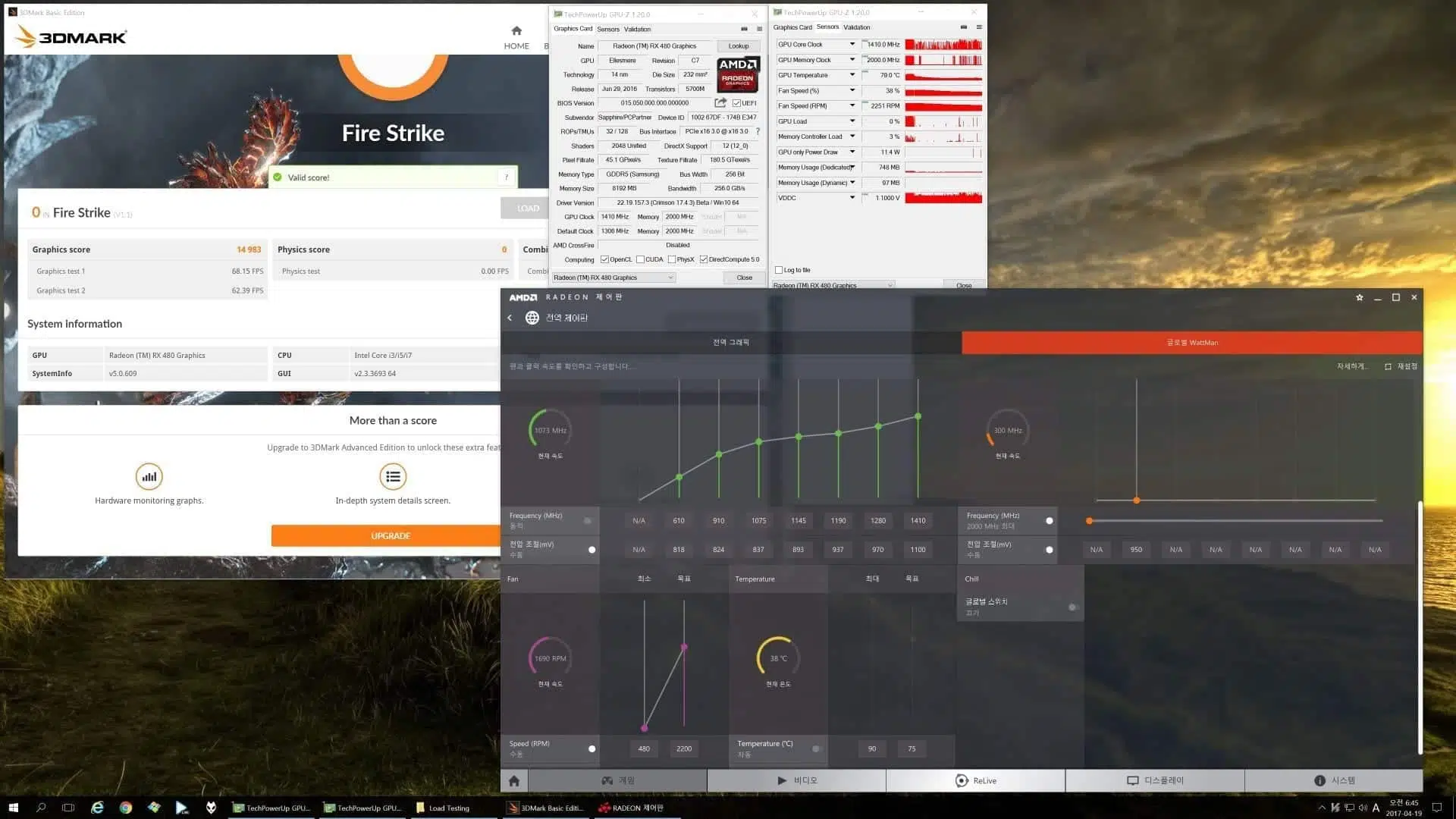Toggle PhysX checkbox in GPU-Z
Viewport: 1456px width, 819px height.
672,259
